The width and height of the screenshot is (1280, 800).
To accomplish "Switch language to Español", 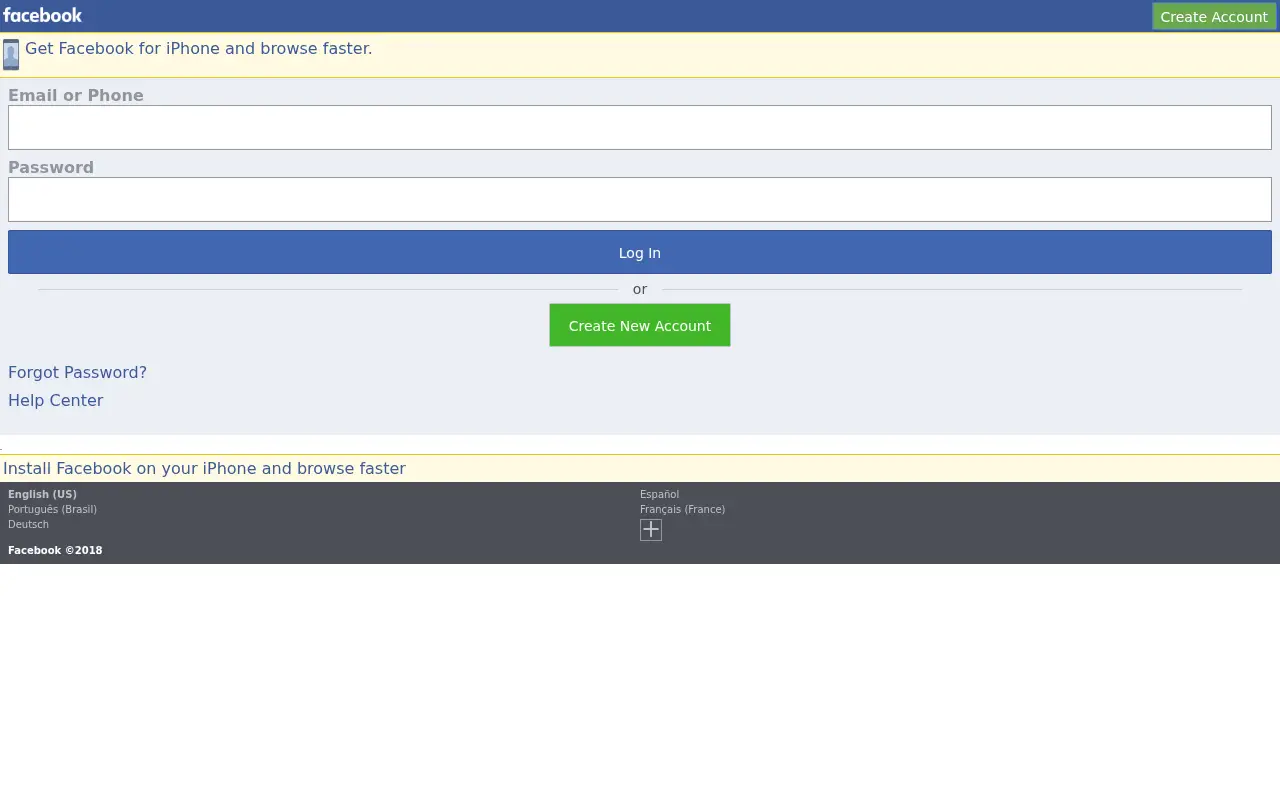I will coord(659,494).
